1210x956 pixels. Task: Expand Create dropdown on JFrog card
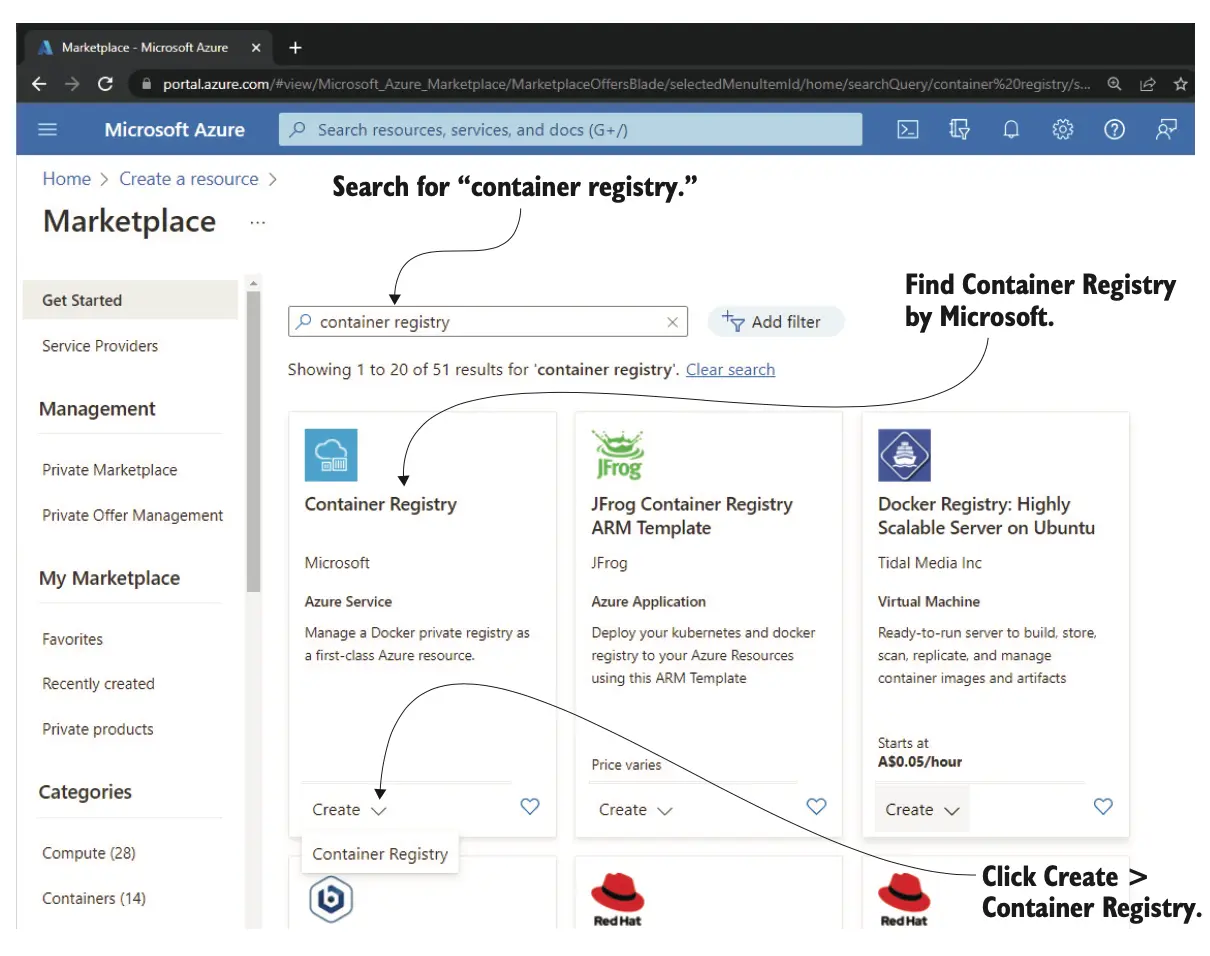click(636, 810)
